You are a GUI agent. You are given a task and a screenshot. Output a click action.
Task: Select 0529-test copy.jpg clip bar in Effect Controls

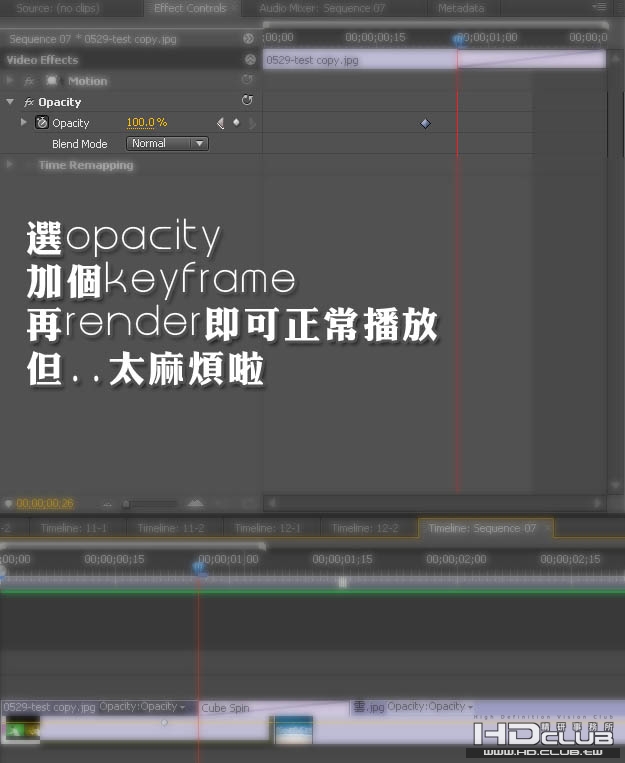click(x=434, y=60)
